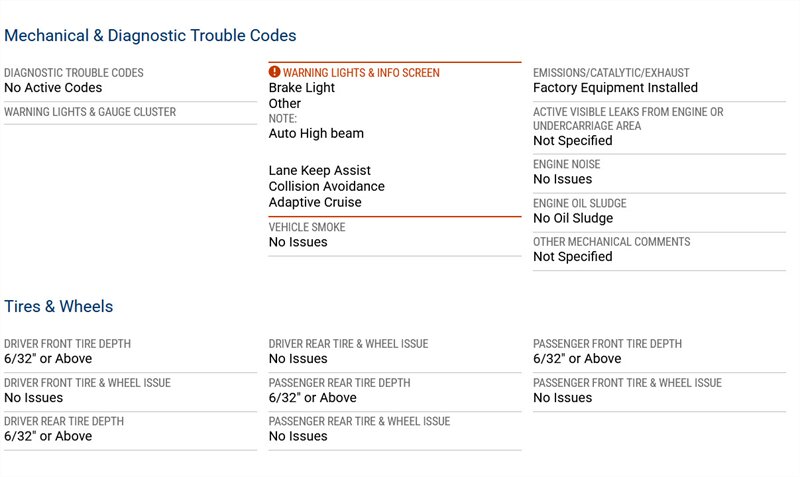Click the warning alert icon beside Warning Lights

[x=275, y=73]
